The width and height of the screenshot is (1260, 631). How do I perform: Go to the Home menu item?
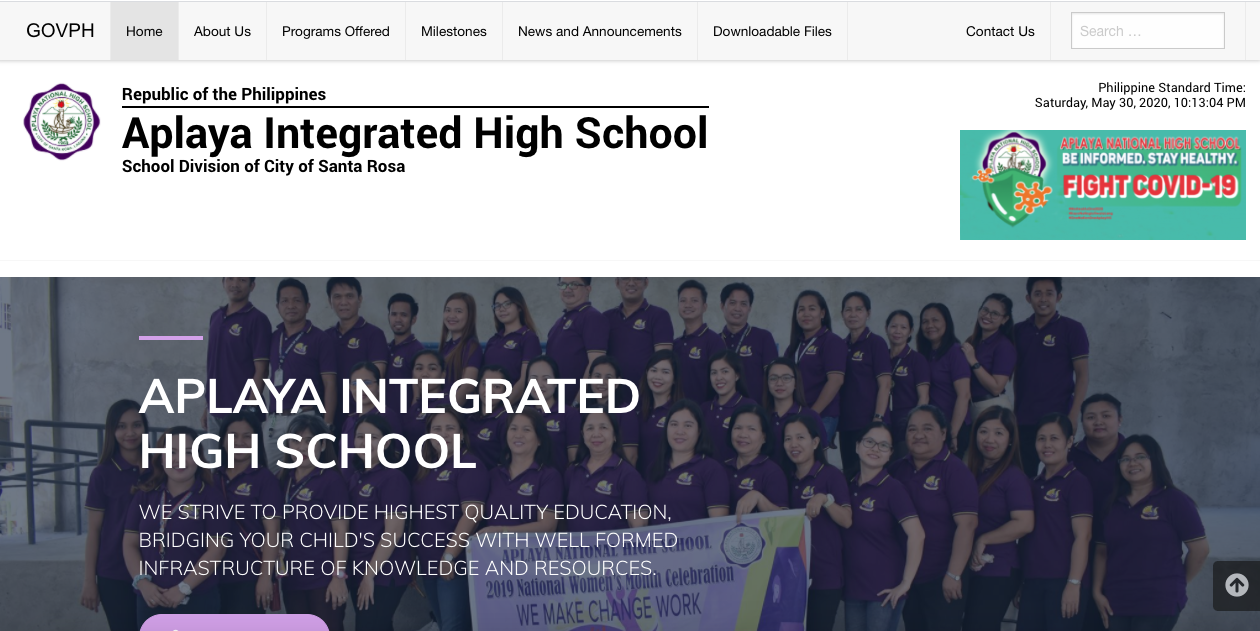click(x=144, y=31)
